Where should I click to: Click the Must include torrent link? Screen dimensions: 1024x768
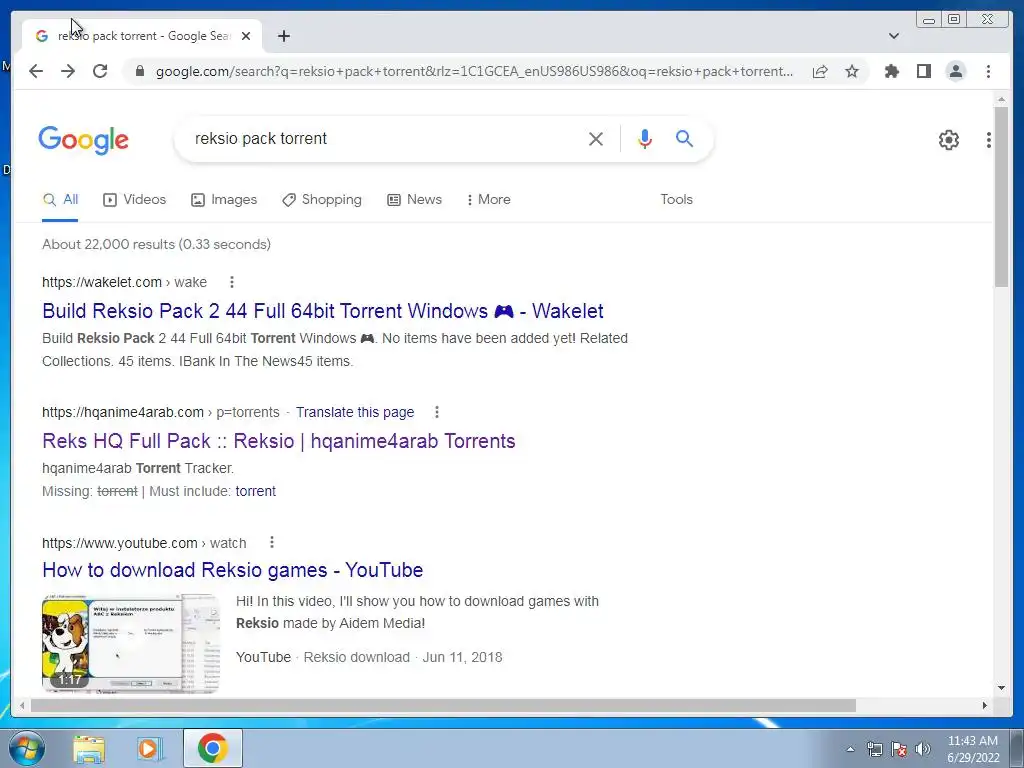[x=255, y=491]
